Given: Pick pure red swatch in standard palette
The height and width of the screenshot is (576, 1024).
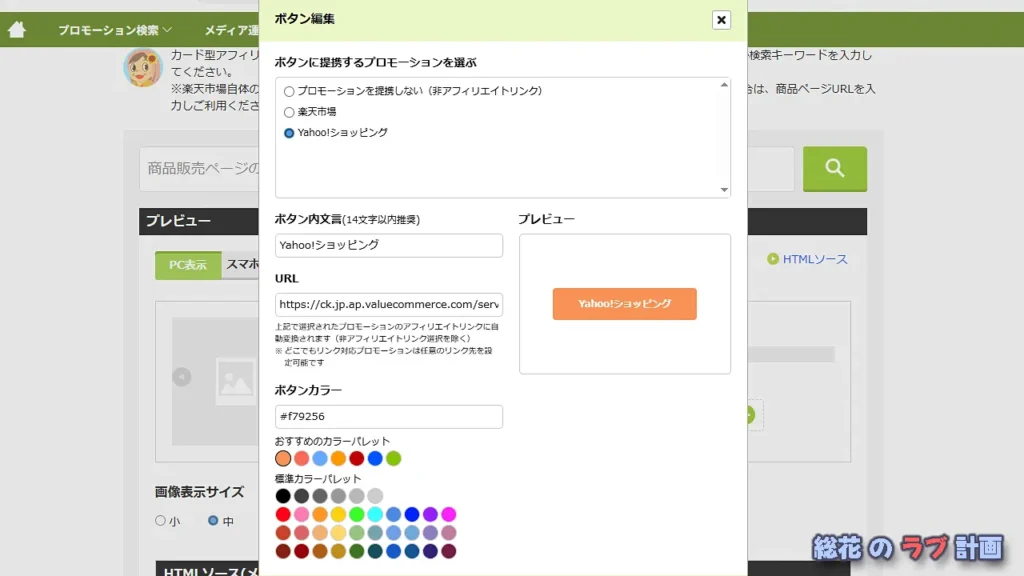Looking at the screenshot, I should coord(283,515).
